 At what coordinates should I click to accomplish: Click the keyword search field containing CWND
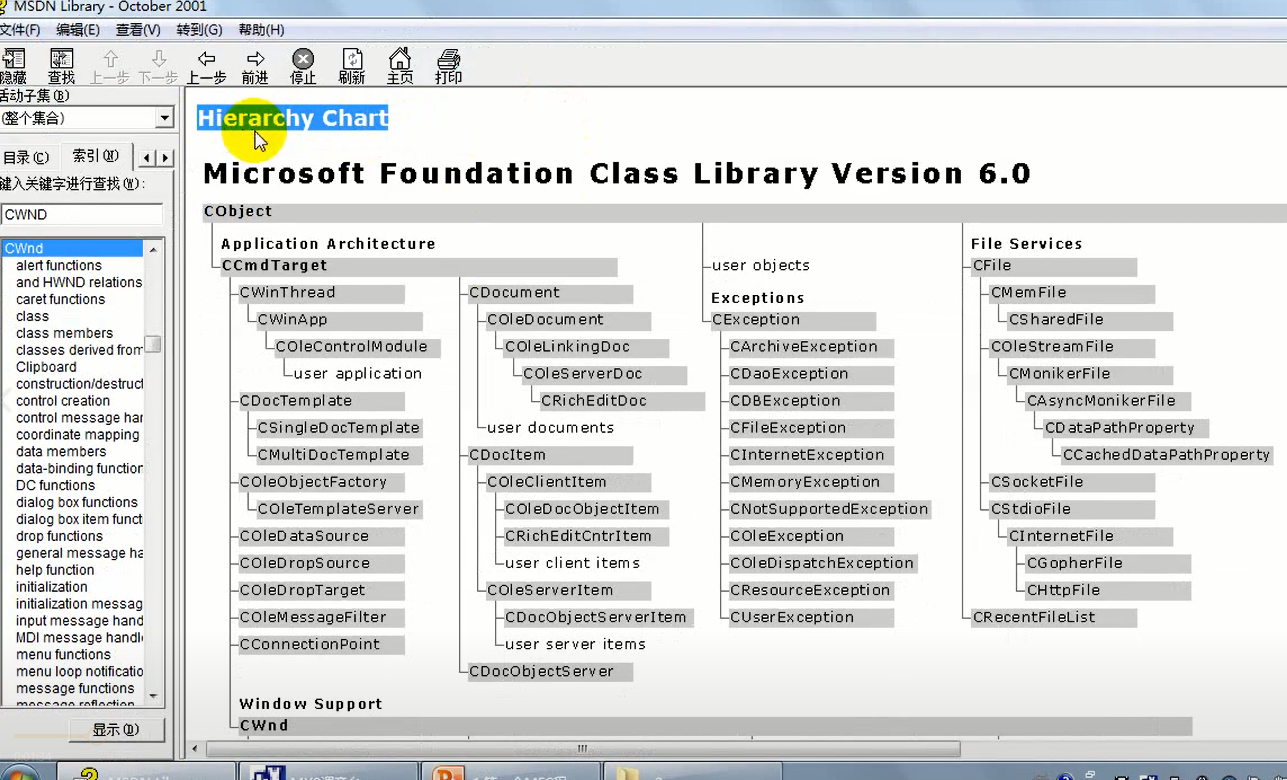coord(82,214)
